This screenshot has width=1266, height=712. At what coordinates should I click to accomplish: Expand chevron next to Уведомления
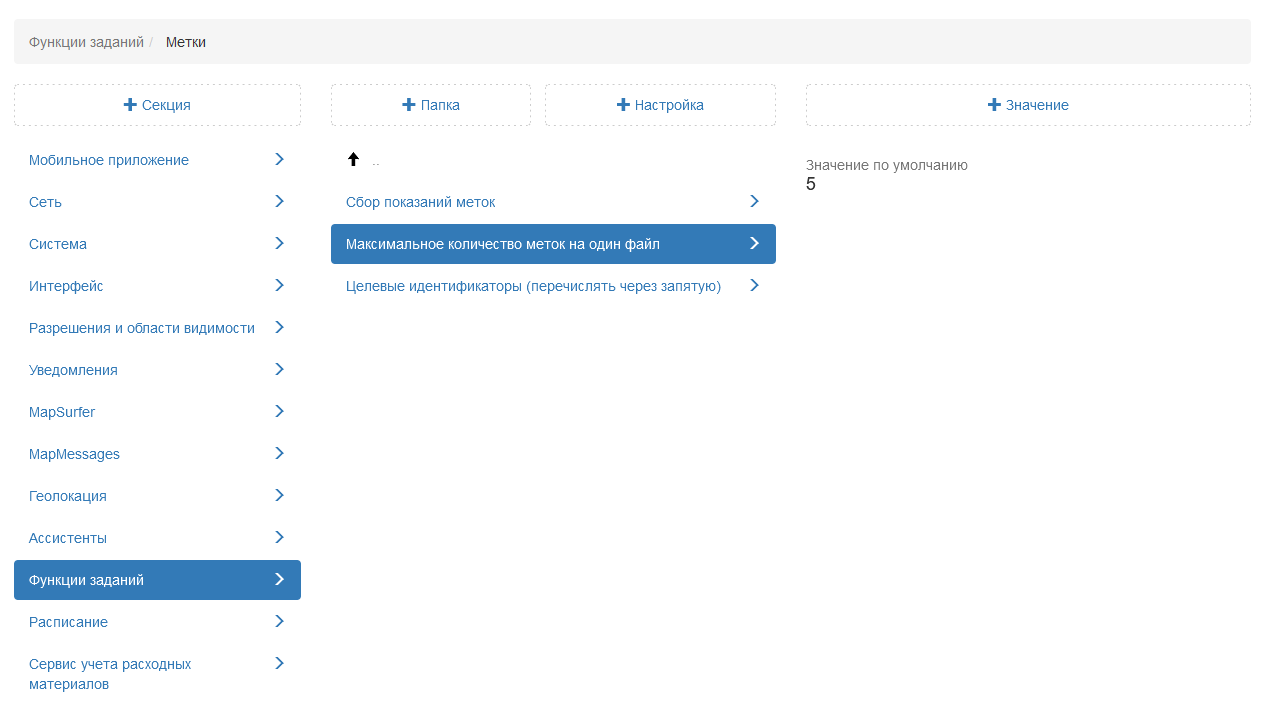279,369
